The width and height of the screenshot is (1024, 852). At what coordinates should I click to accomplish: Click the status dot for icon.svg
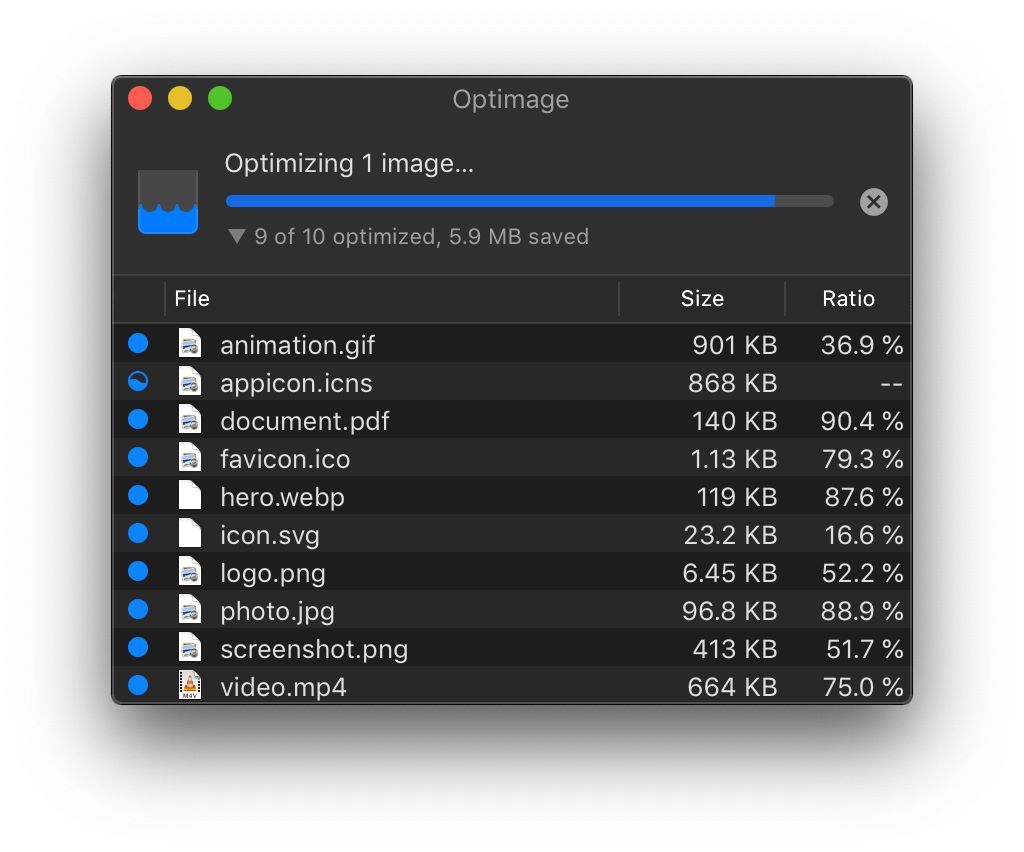click(138, 533)
